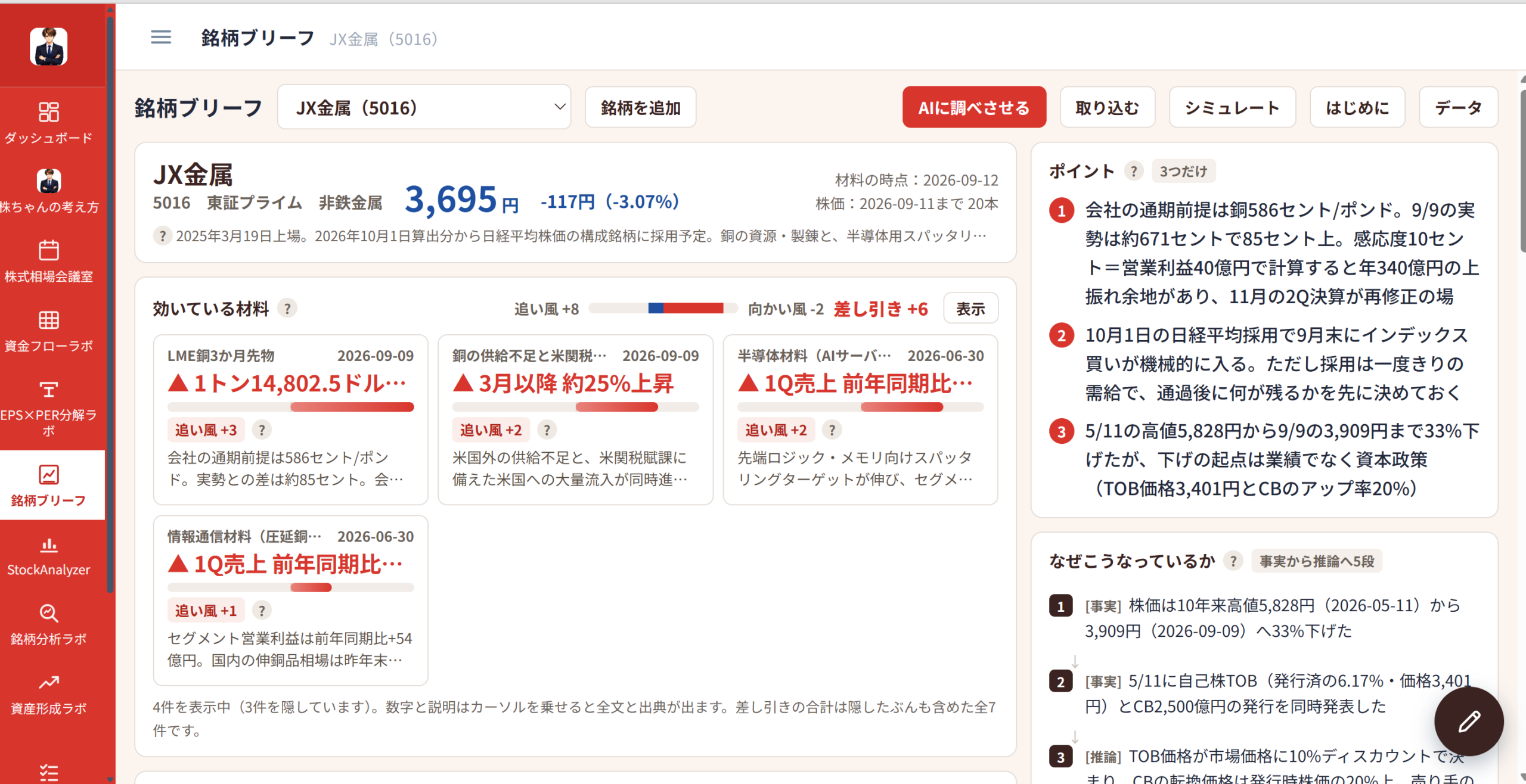Viewport: 1526px width, 784px height.
Task: Click 追い風 +3 badge
Action: pos(206,430)
